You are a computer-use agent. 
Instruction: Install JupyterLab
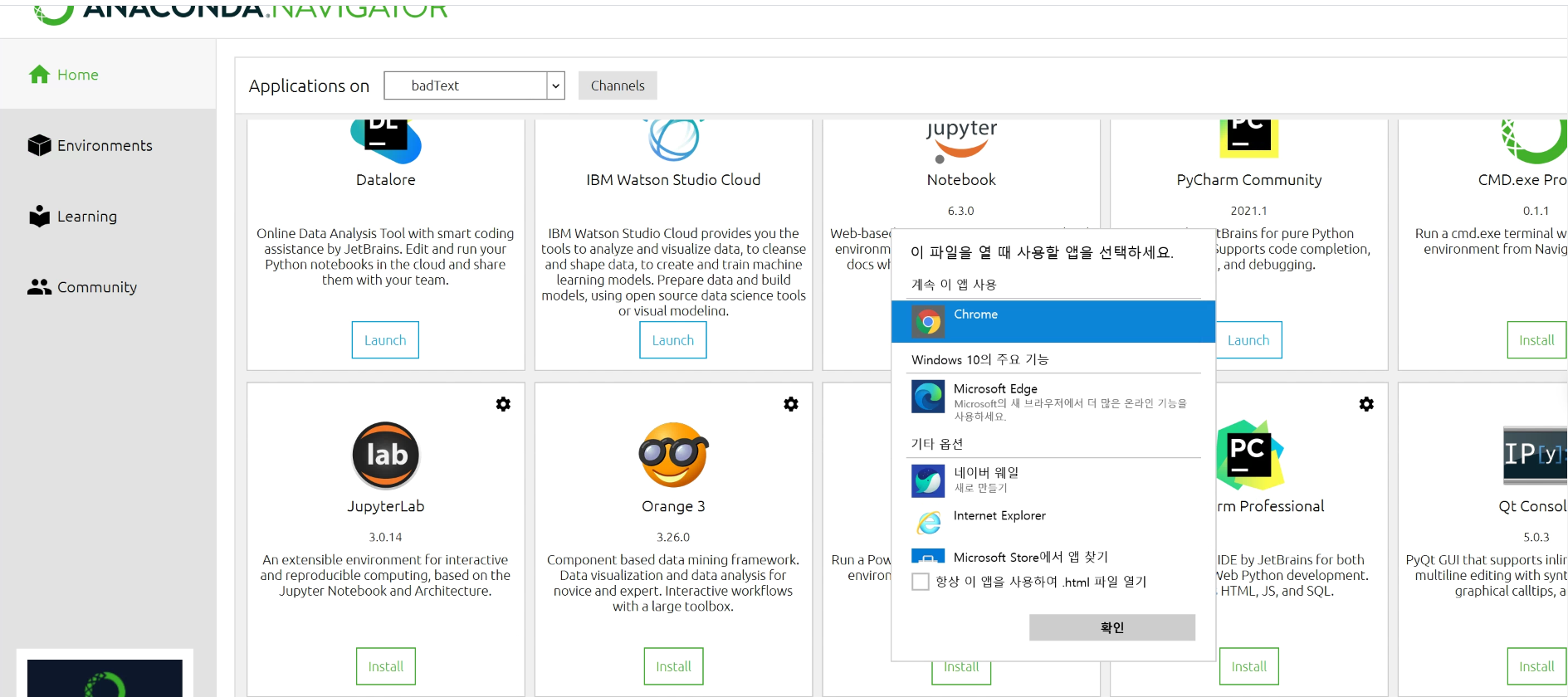click(386, 666)
